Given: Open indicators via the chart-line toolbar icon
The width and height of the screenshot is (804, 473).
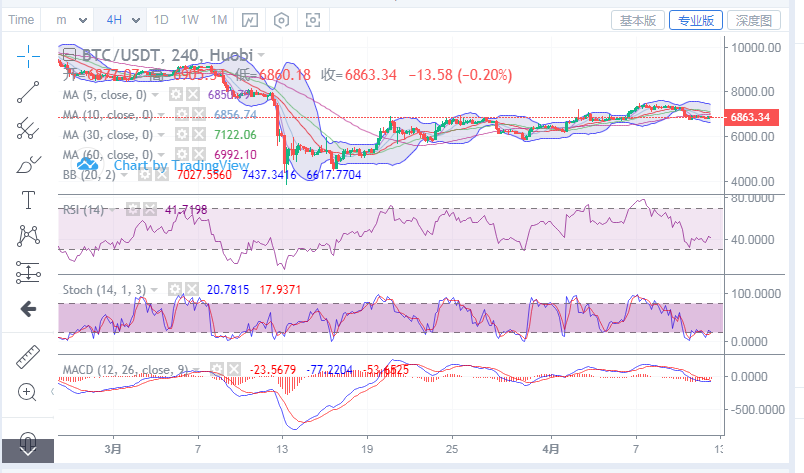Looking at the screenshot, I should click(250, 20).
